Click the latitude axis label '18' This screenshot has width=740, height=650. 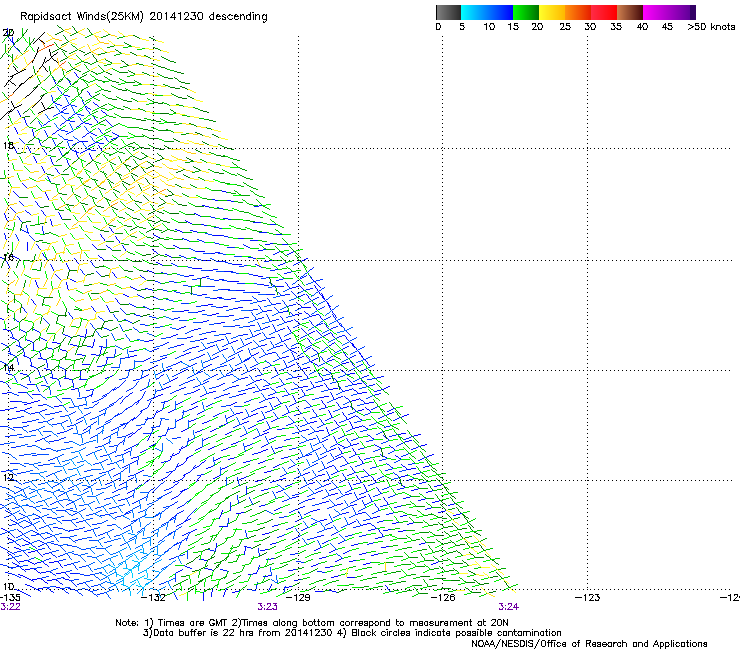pos(8,145)
